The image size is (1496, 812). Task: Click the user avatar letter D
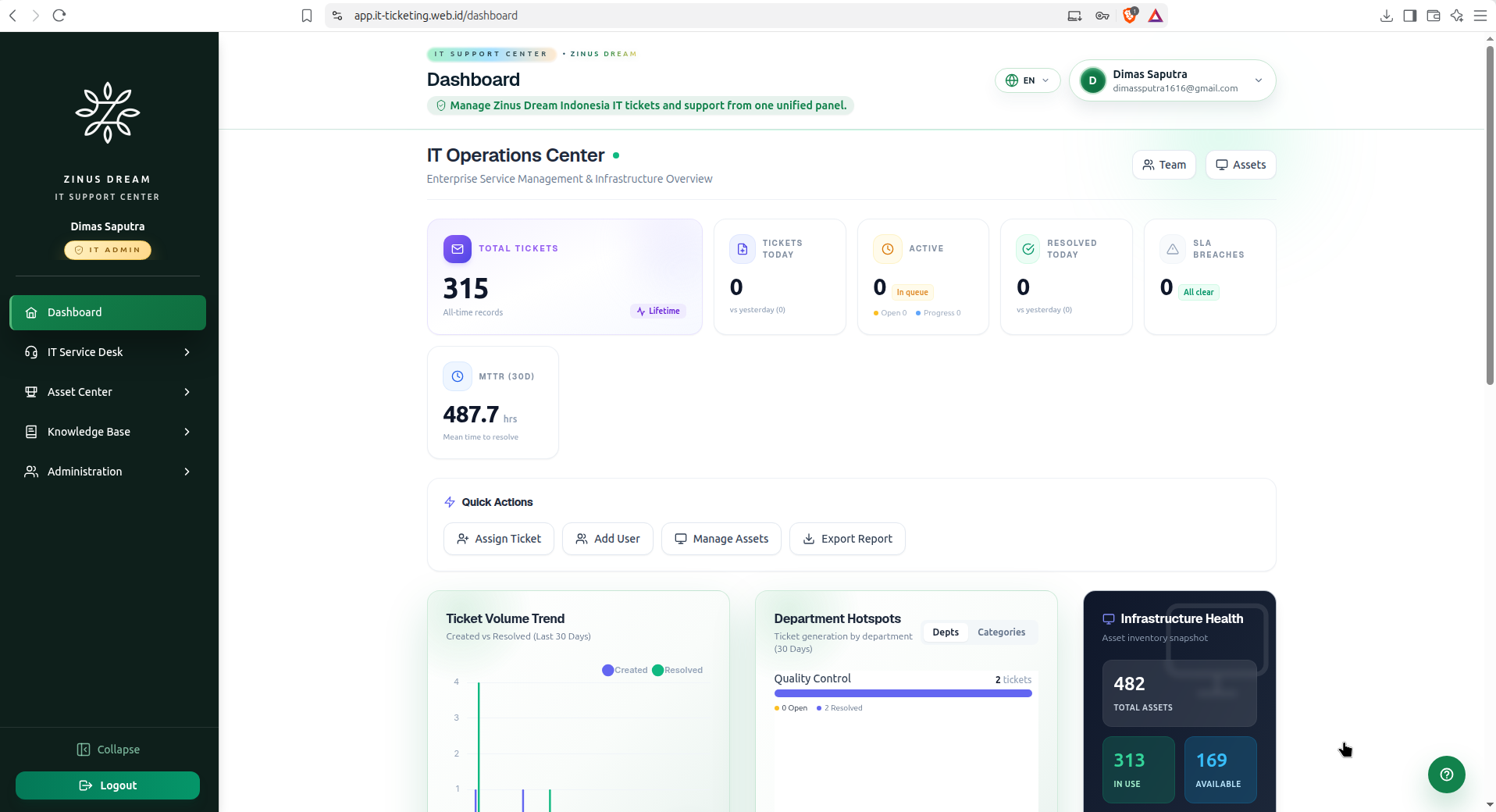[x=1093, y=80]
